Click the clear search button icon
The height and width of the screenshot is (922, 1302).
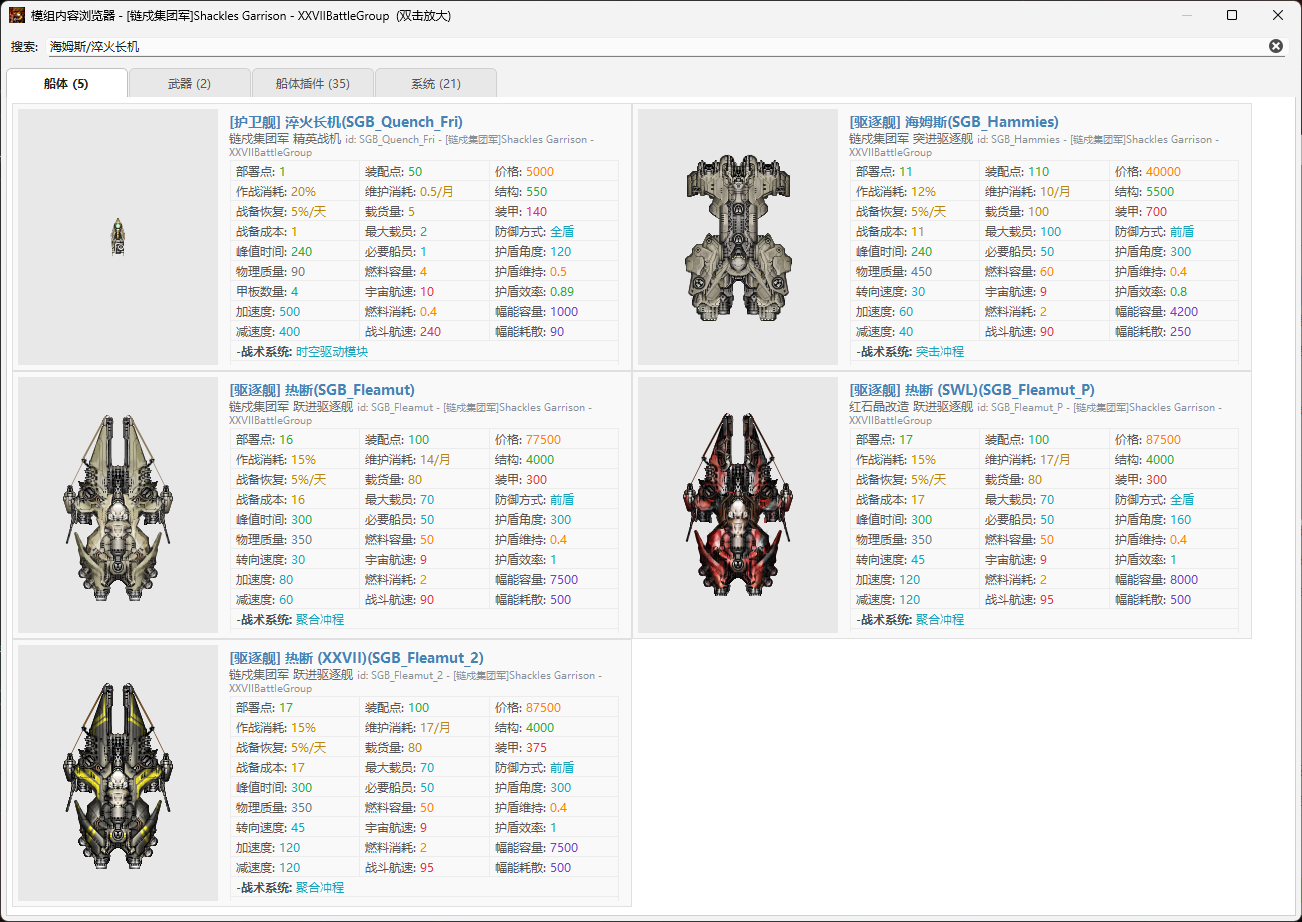(1275, 46)
